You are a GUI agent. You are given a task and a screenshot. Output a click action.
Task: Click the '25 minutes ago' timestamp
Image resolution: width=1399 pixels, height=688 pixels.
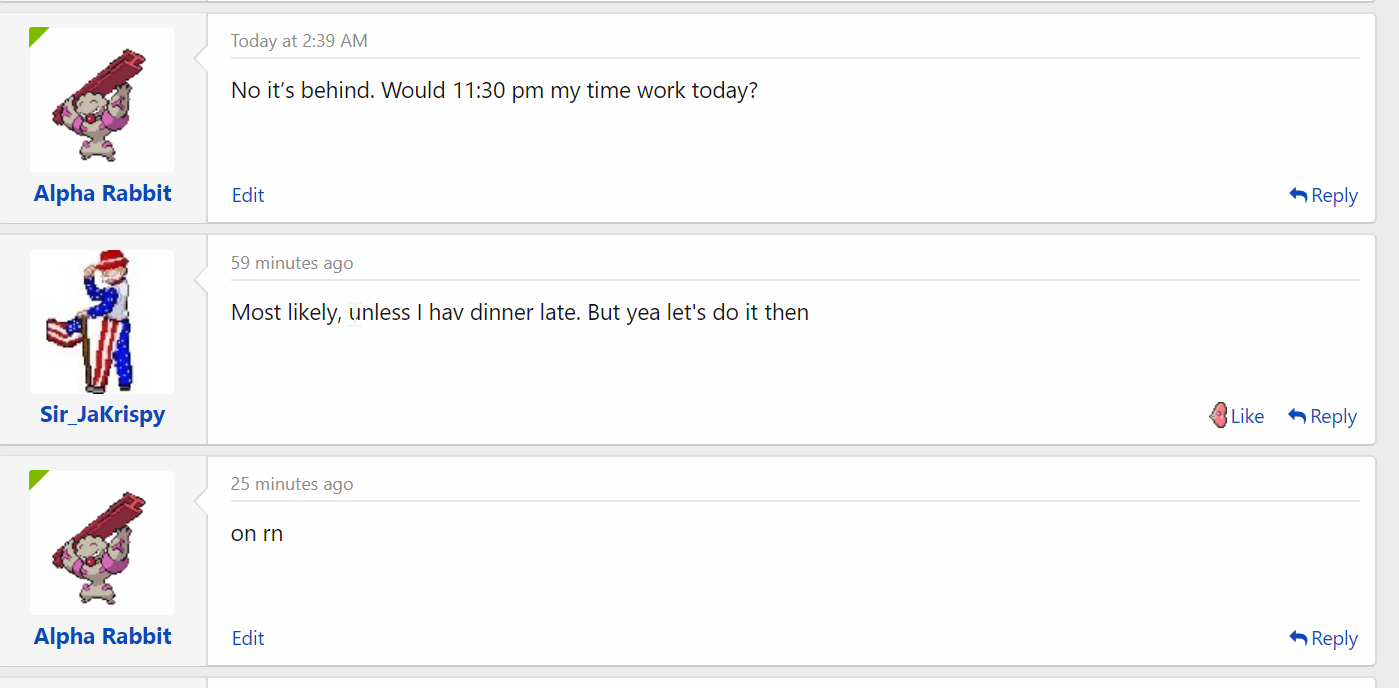point(292,484)
